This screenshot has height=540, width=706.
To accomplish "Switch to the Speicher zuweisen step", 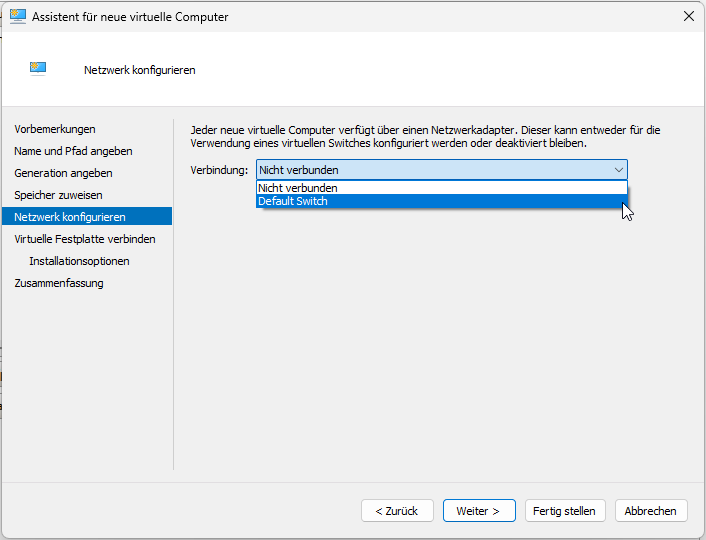I will click(x=58, y=195).
